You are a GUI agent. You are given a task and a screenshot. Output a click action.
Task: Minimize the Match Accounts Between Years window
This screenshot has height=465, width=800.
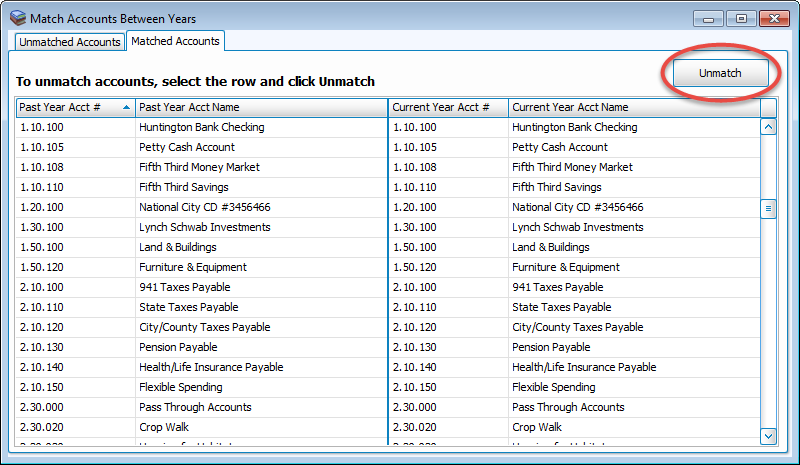pos(710,18)
